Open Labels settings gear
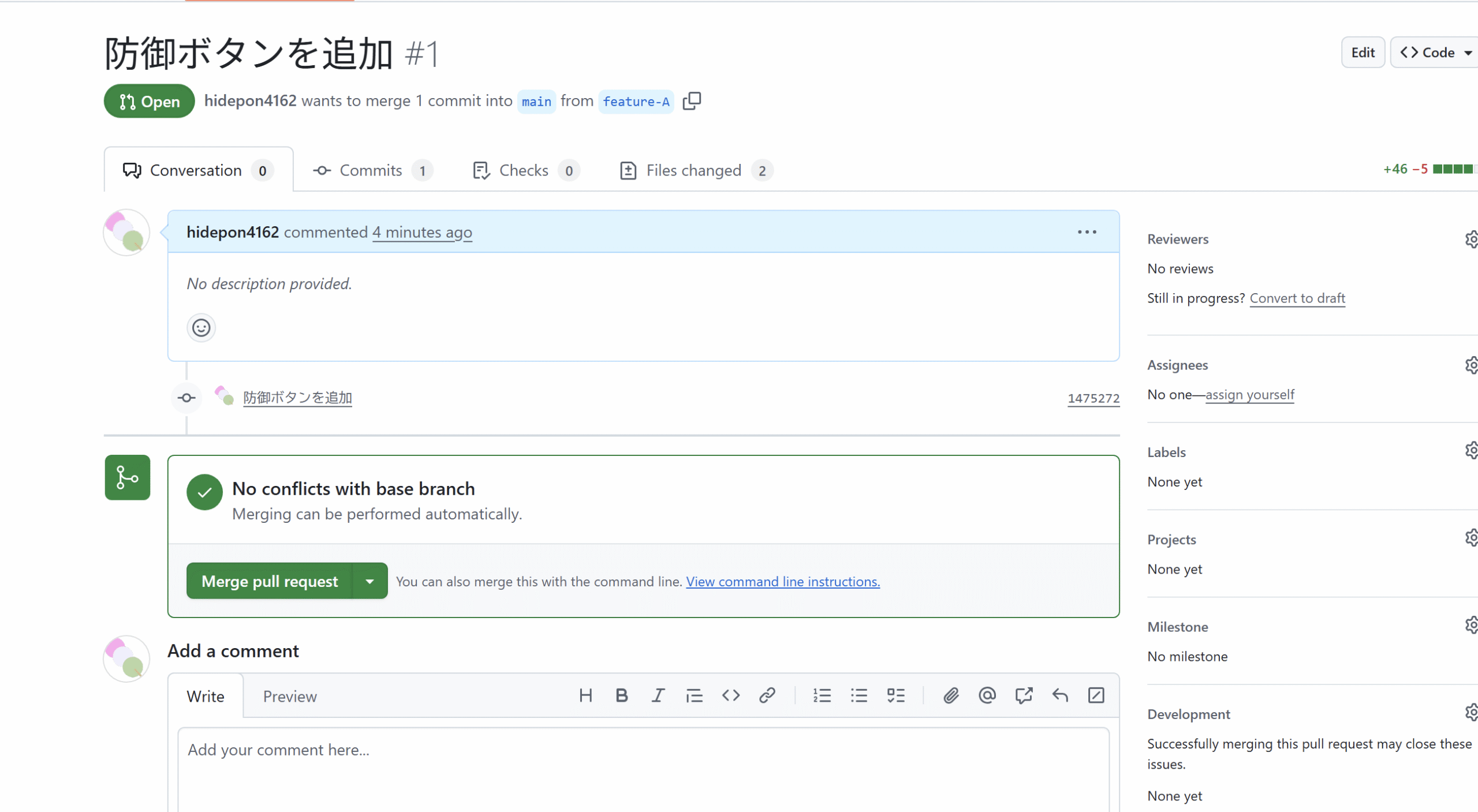The width and height of the screenshot is (1478, 812). coord(1472,450)
